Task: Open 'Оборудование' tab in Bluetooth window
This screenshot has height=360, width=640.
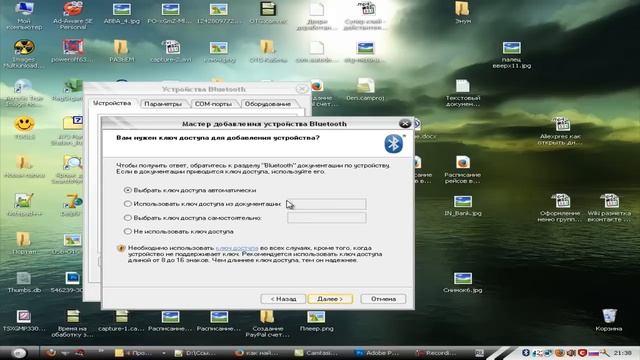Action: coord(268,104)
